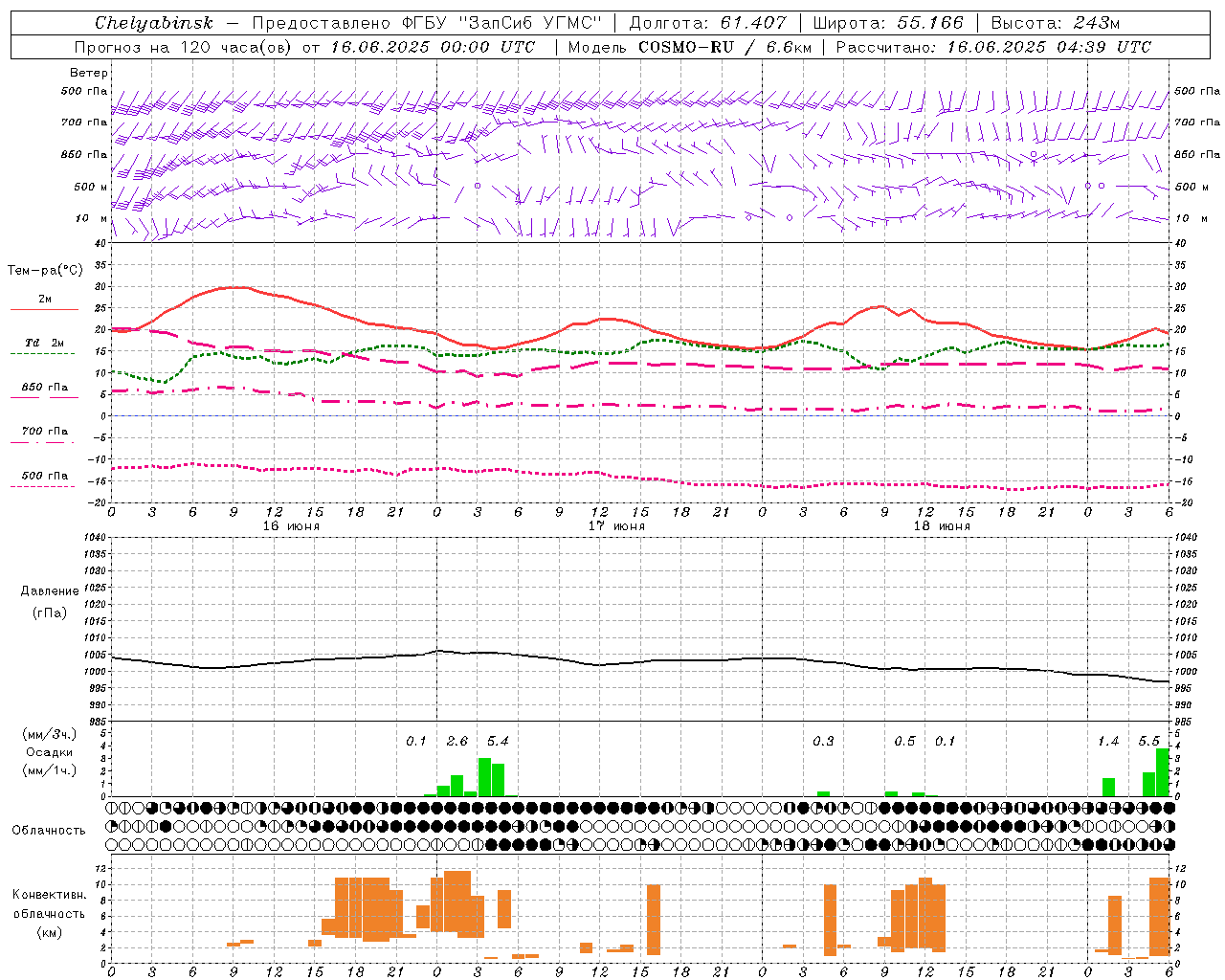Select the 5.5 precipitation total
The height and width of the screenshot is (980, 1225).
(x=1148, y=742)
